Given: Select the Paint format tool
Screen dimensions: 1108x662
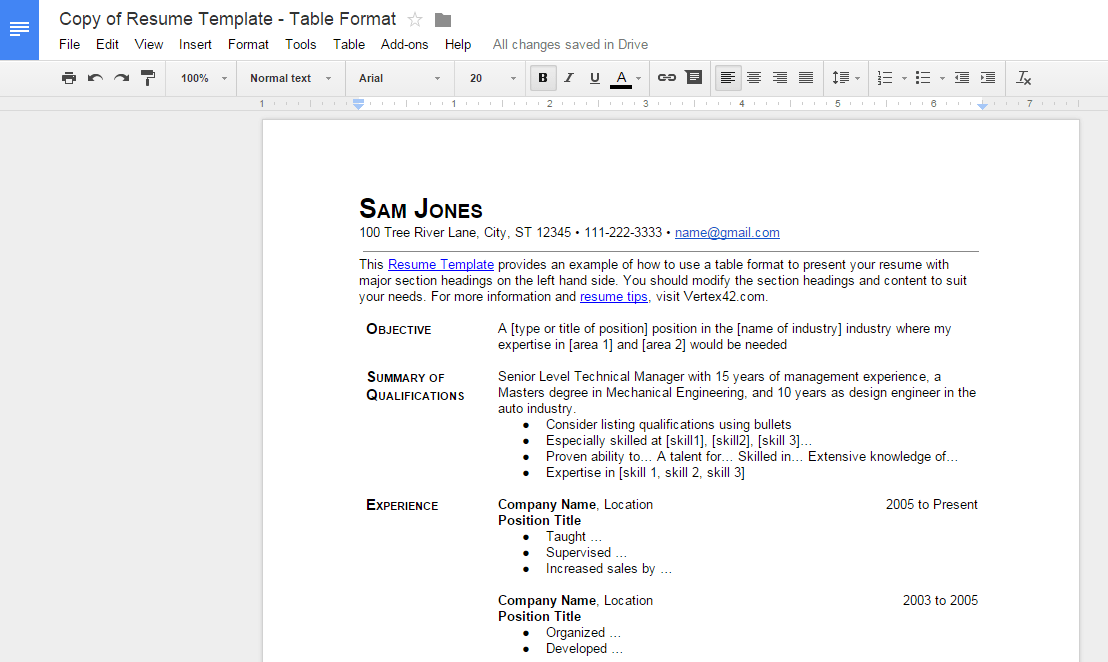Looking at the screenshot, I should (x=148, y=78).
